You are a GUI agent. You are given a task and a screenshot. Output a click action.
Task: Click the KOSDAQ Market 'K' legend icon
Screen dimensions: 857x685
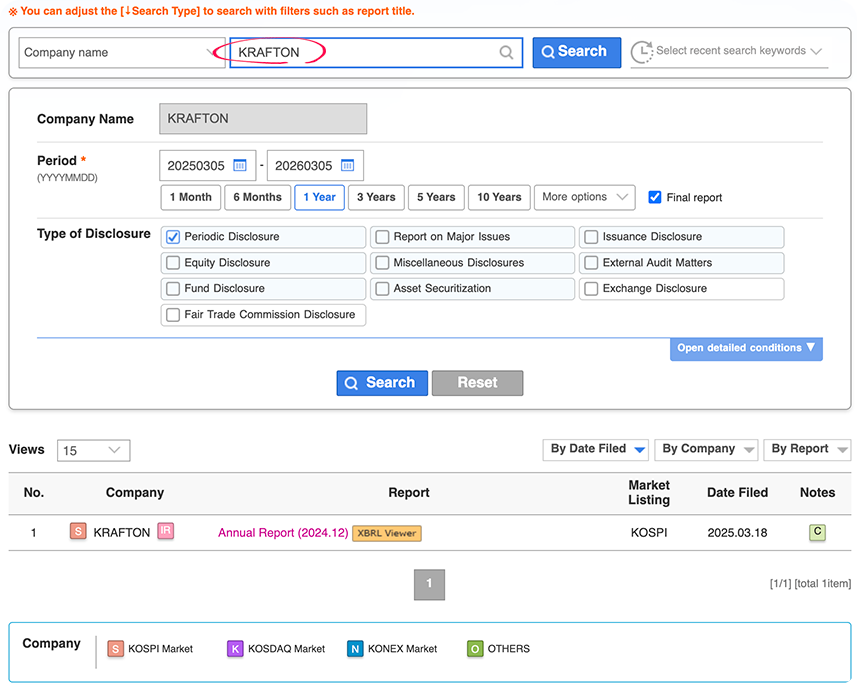pyautogui.click(x=235, y=649)
